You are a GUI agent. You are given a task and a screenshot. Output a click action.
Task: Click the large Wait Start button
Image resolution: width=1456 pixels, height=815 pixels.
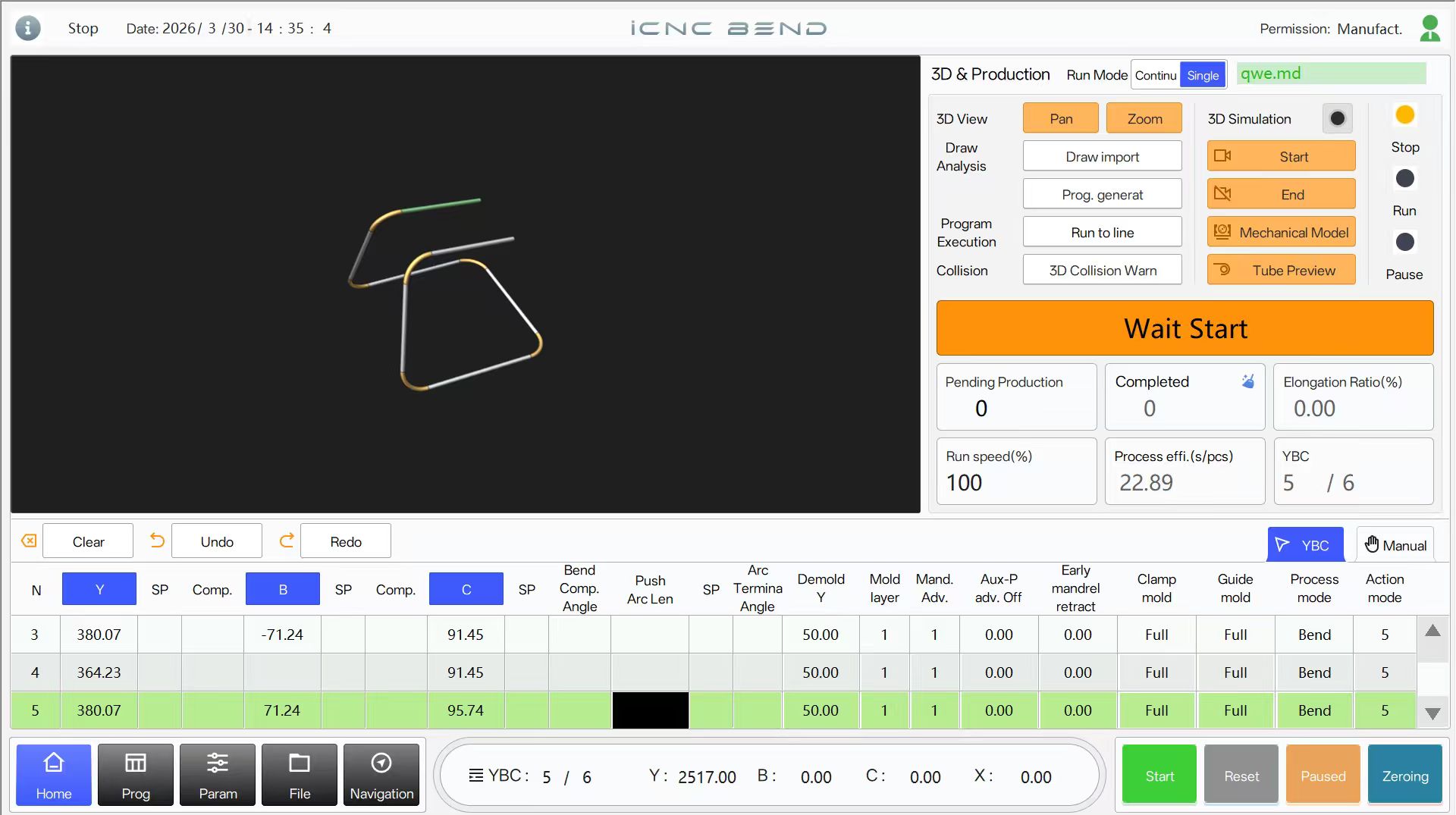[1185, 328]
